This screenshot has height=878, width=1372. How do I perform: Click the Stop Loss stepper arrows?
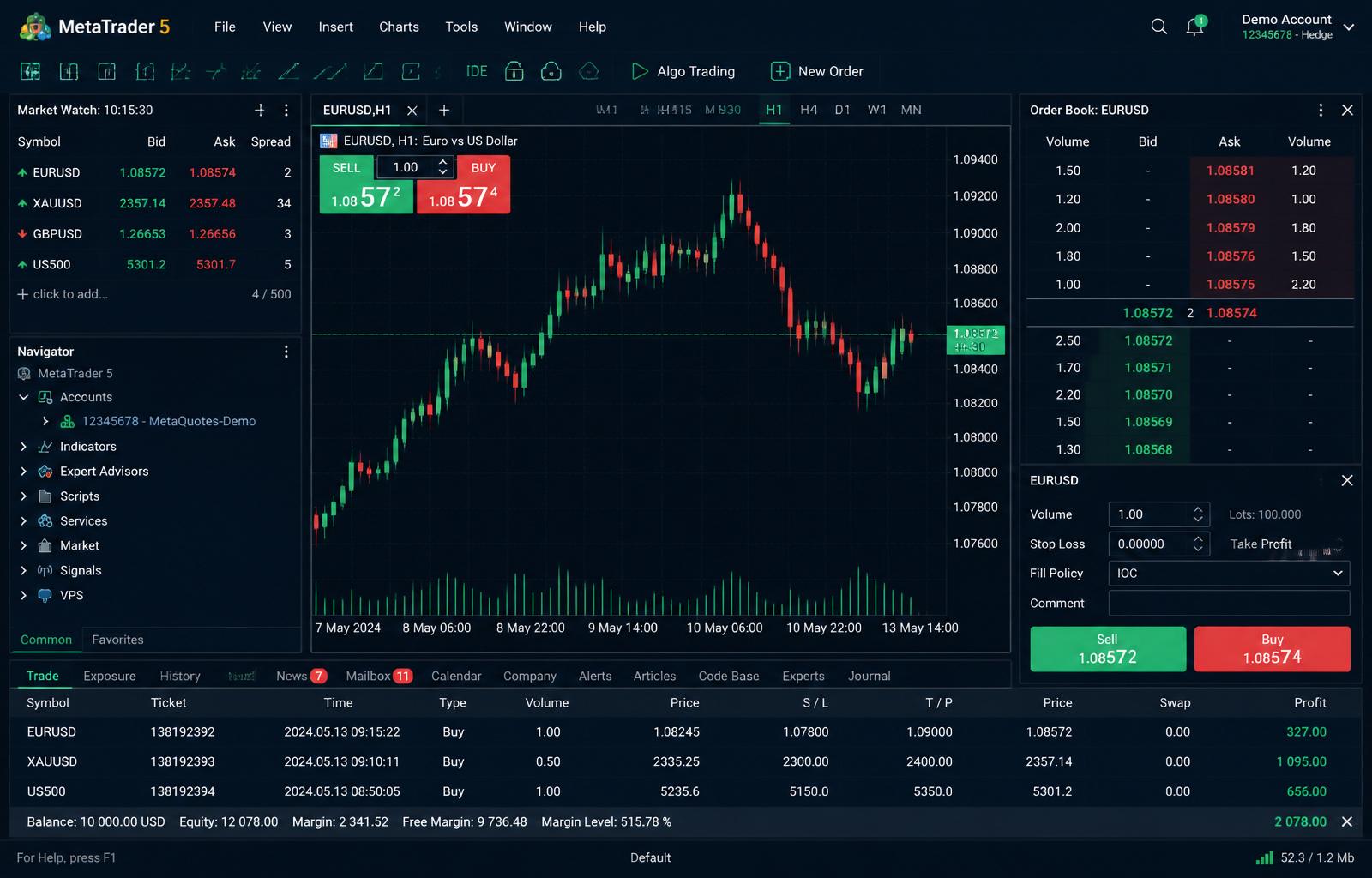click(1198, 544)
